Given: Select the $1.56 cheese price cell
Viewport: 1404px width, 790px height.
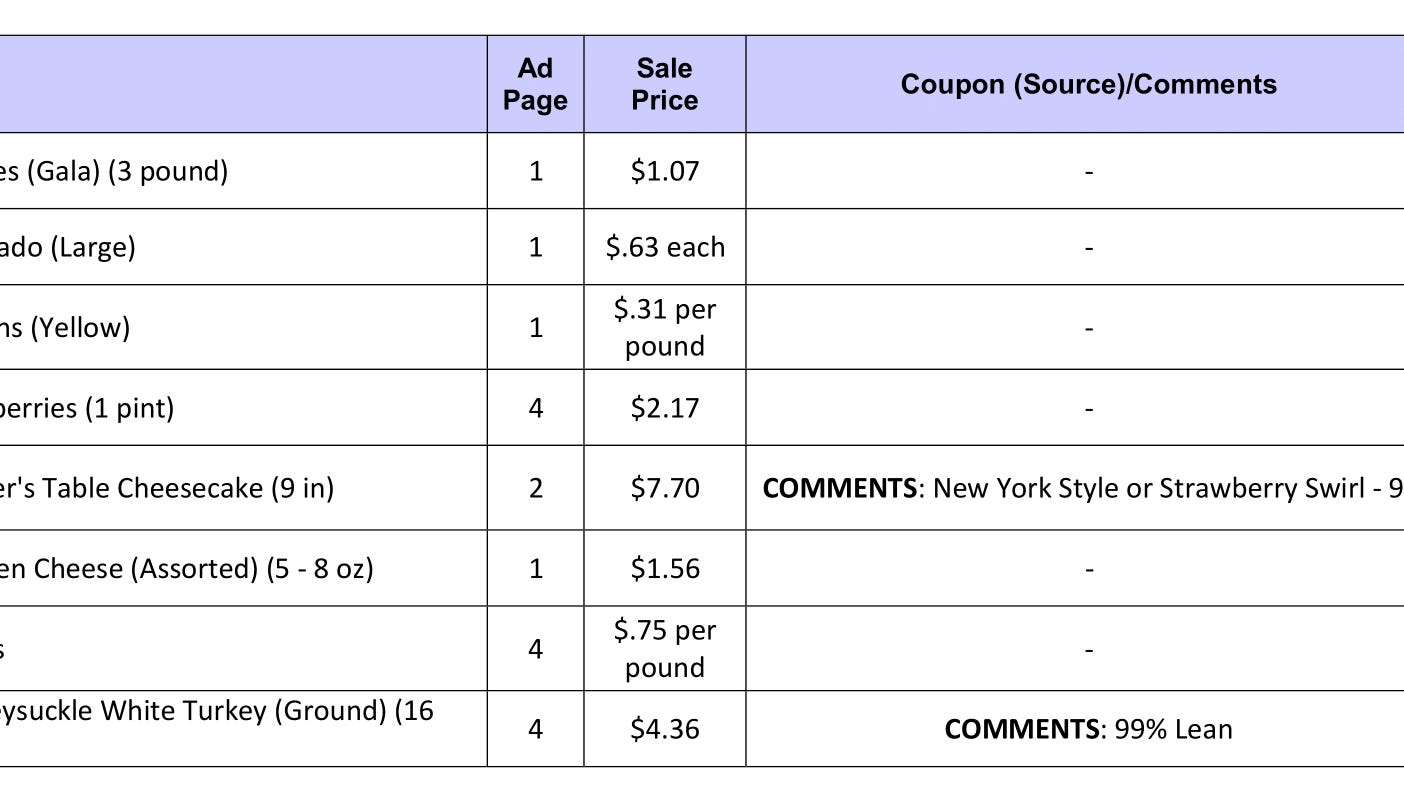Looking at the screenshot, I should (x=665, y=568).
